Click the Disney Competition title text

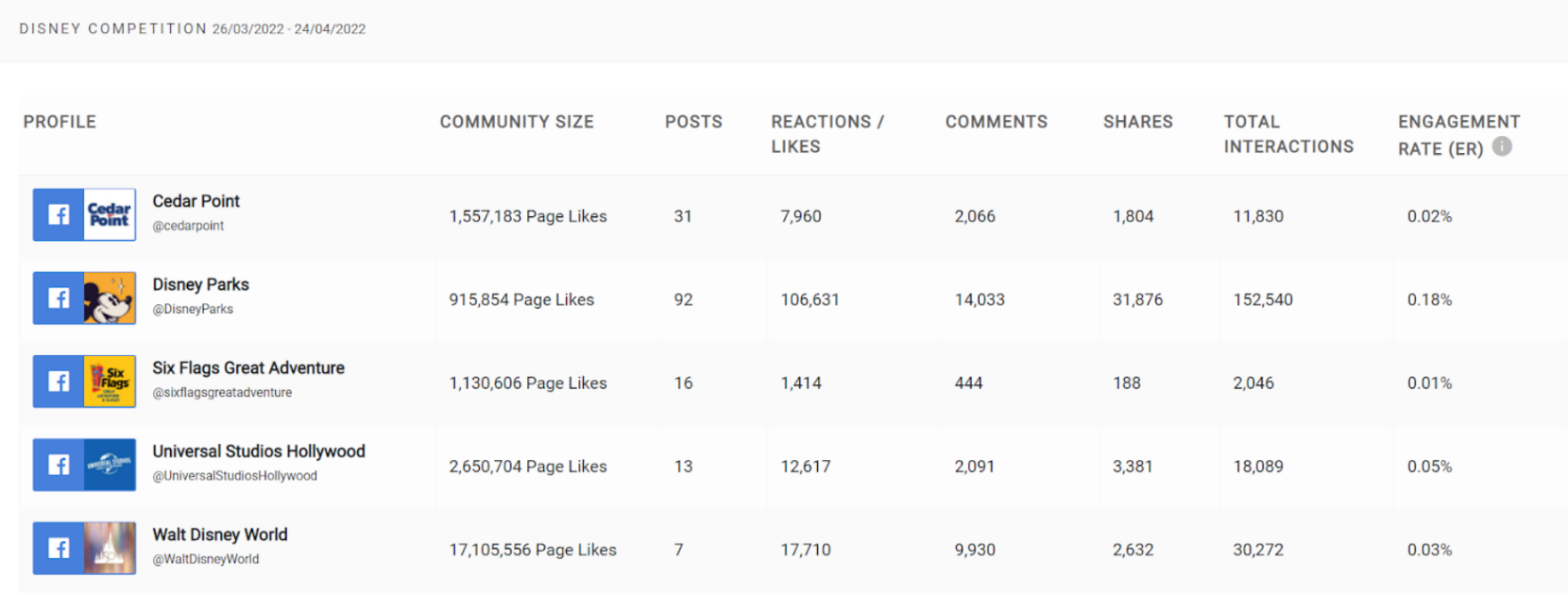click(x=113, y=28)
